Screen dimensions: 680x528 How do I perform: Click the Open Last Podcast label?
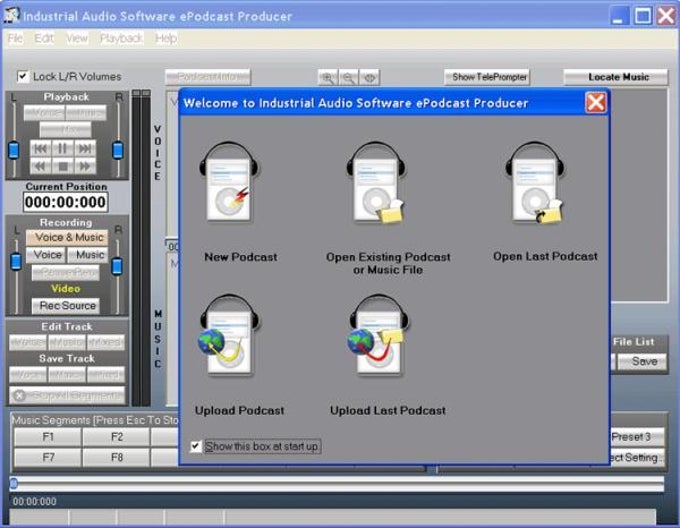tap(545, 257)
